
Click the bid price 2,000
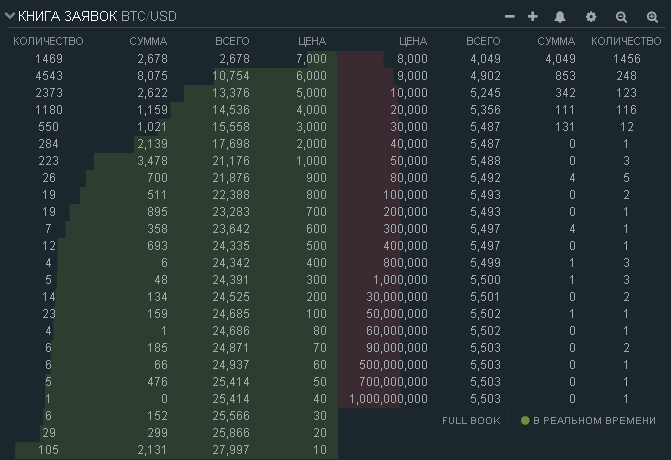(x=312, y=144)
